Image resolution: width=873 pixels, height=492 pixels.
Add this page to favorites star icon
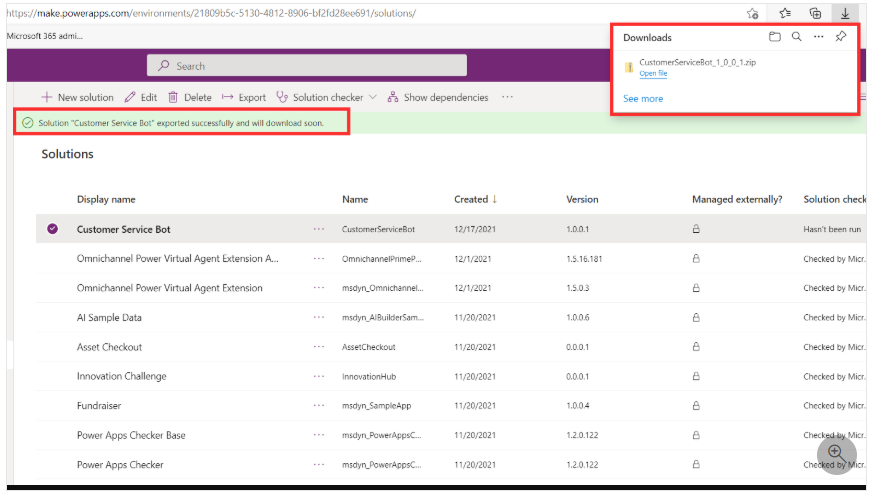[x=753, y=13]
